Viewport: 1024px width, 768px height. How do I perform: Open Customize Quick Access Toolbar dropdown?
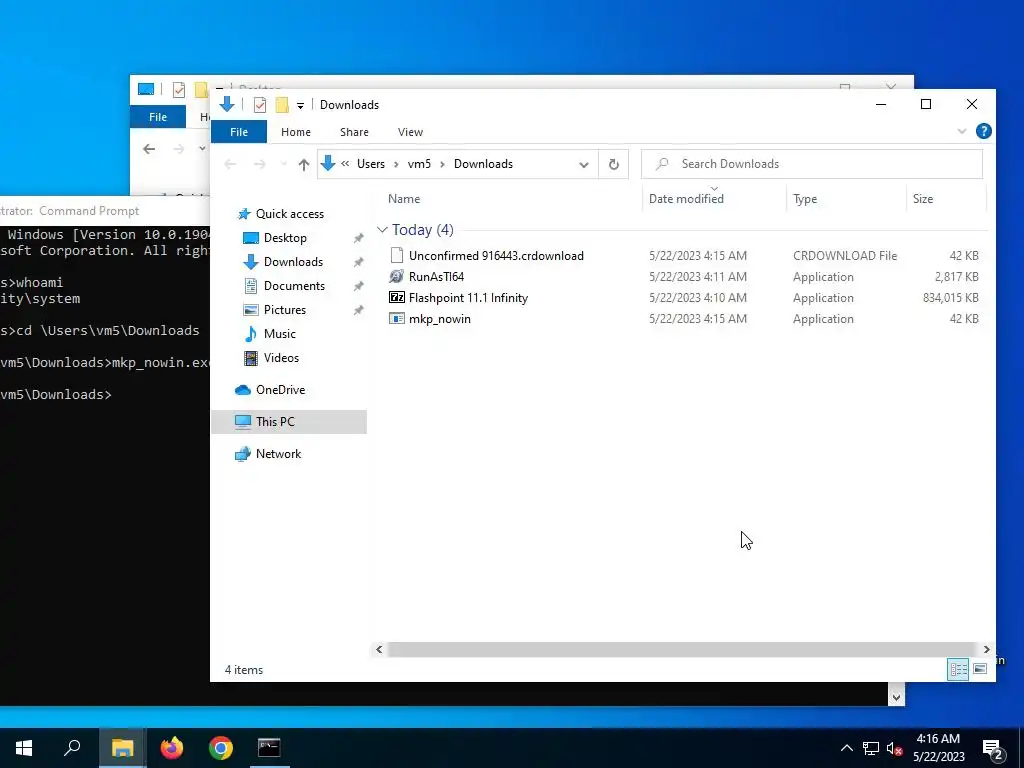(x=300, y=105)
